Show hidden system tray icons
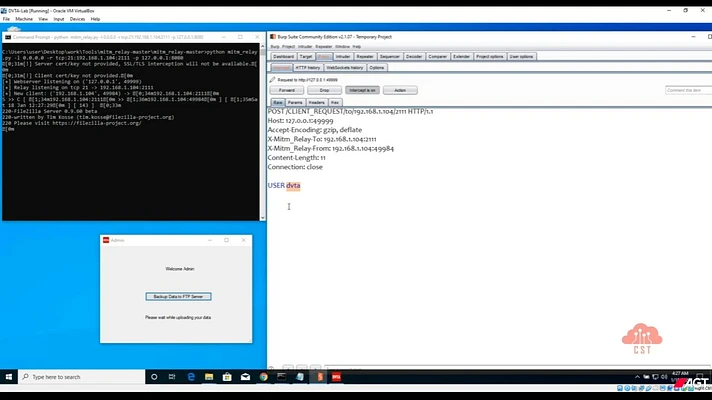The image size is (712, 400). 637,377
